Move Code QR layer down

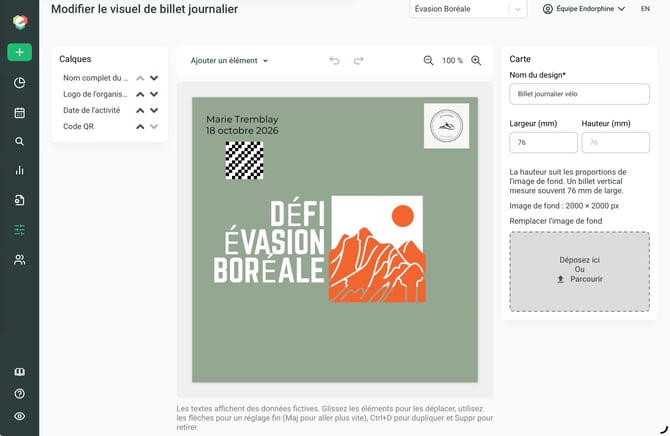tap(154, 127)
